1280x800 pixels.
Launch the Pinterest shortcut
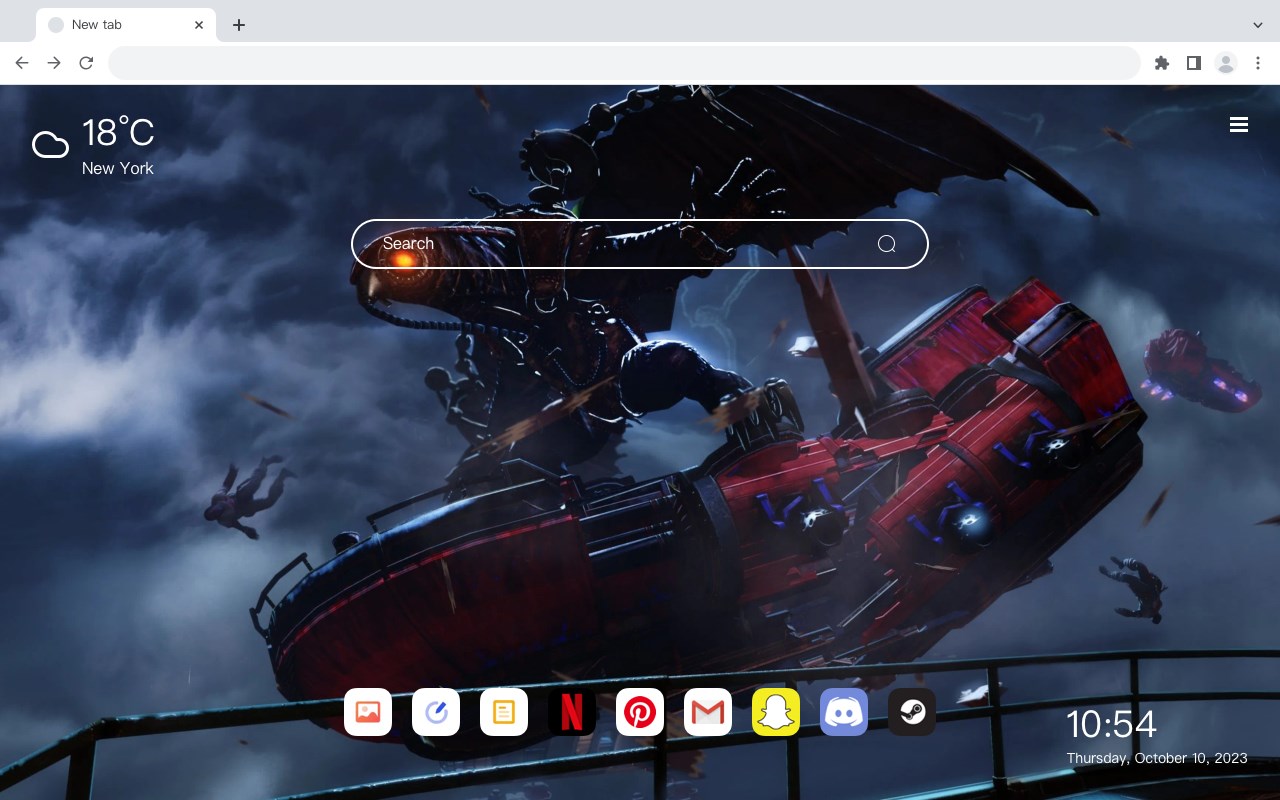[640, 712]
